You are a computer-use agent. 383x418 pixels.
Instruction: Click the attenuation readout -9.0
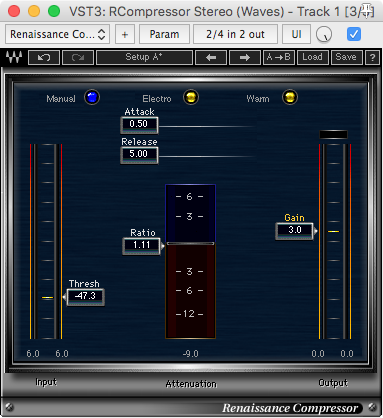(191, 354)
